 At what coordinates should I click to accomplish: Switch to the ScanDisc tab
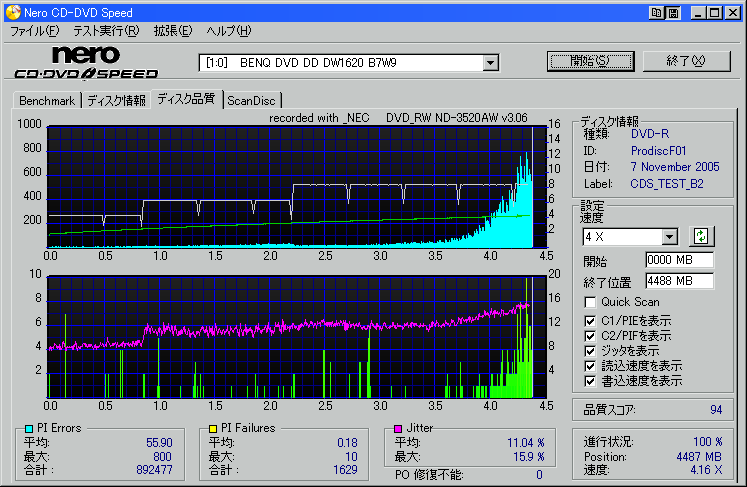pyautogui.click(x=252, y=100)
